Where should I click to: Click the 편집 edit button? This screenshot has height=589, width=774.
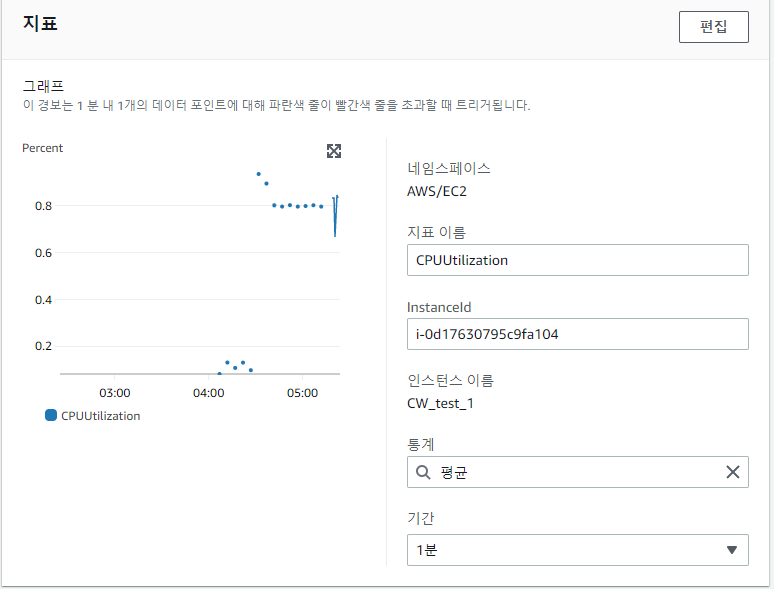point(713,27)
